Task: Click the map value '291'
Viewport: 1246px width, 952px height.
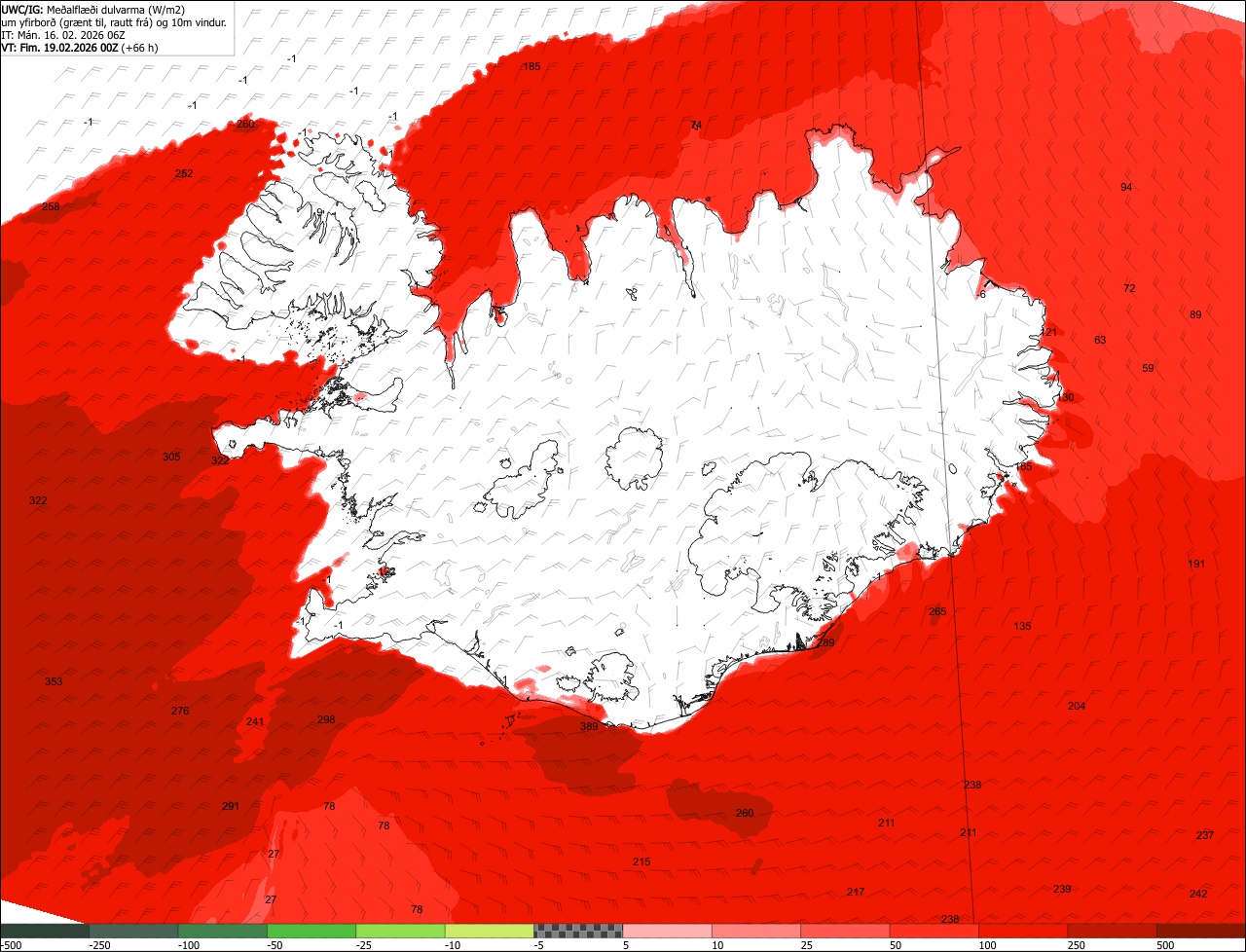Action: click(231, 806)
